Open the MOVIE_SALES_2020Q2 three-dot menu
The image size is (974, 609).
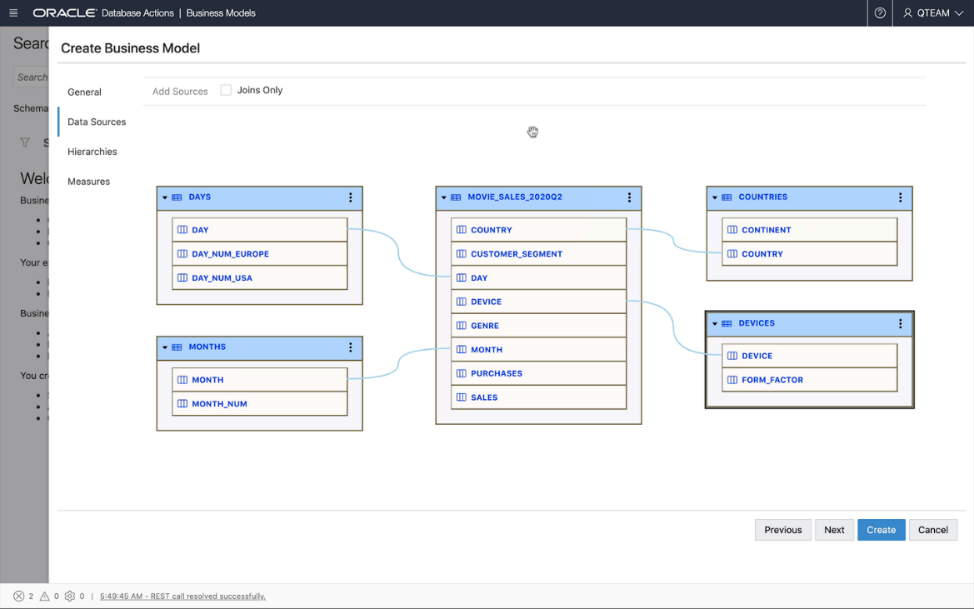click(x=629, y=198)
